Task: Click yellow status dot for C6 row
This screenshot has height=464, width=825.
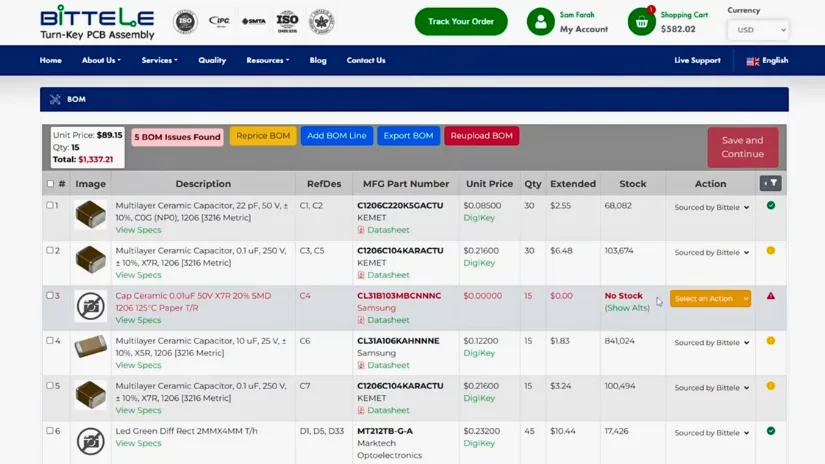Action: [771, 341]
